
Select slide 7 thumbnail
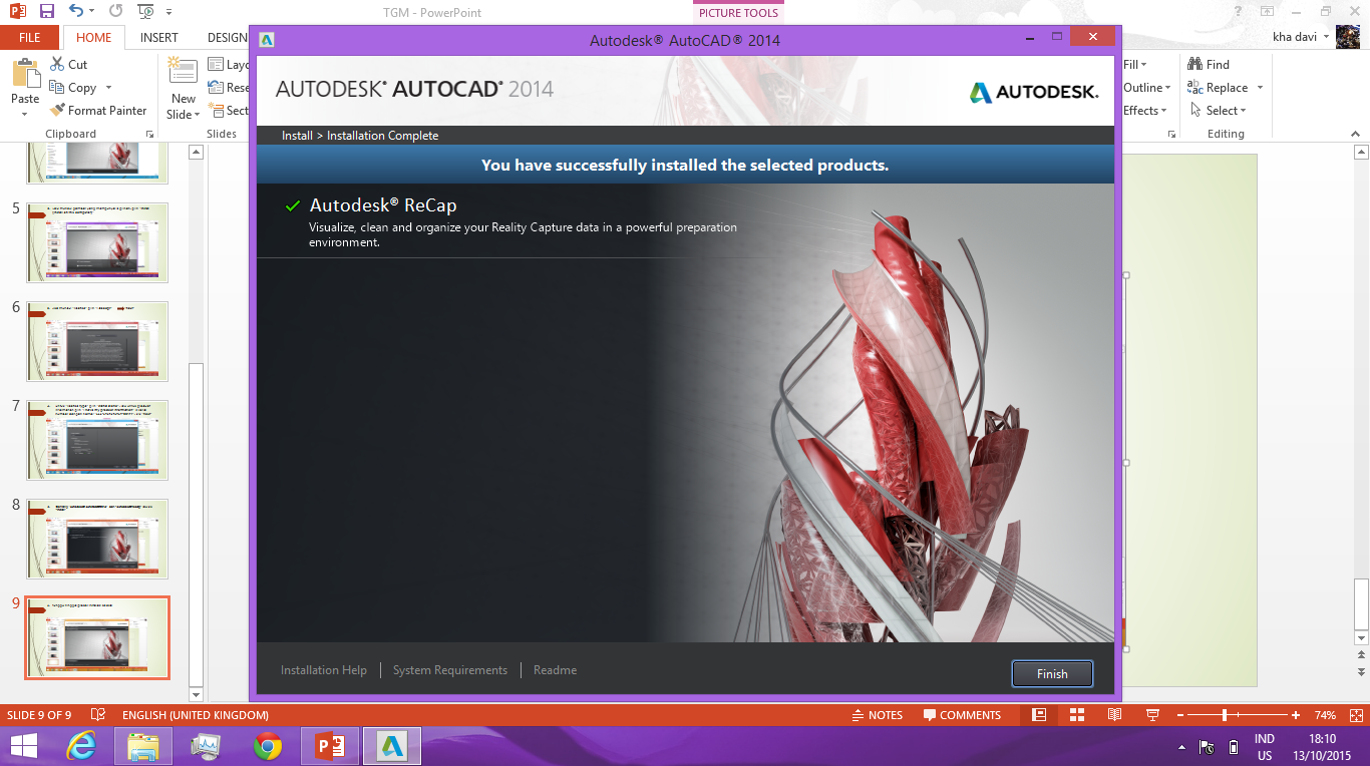(x=97, y=440)
